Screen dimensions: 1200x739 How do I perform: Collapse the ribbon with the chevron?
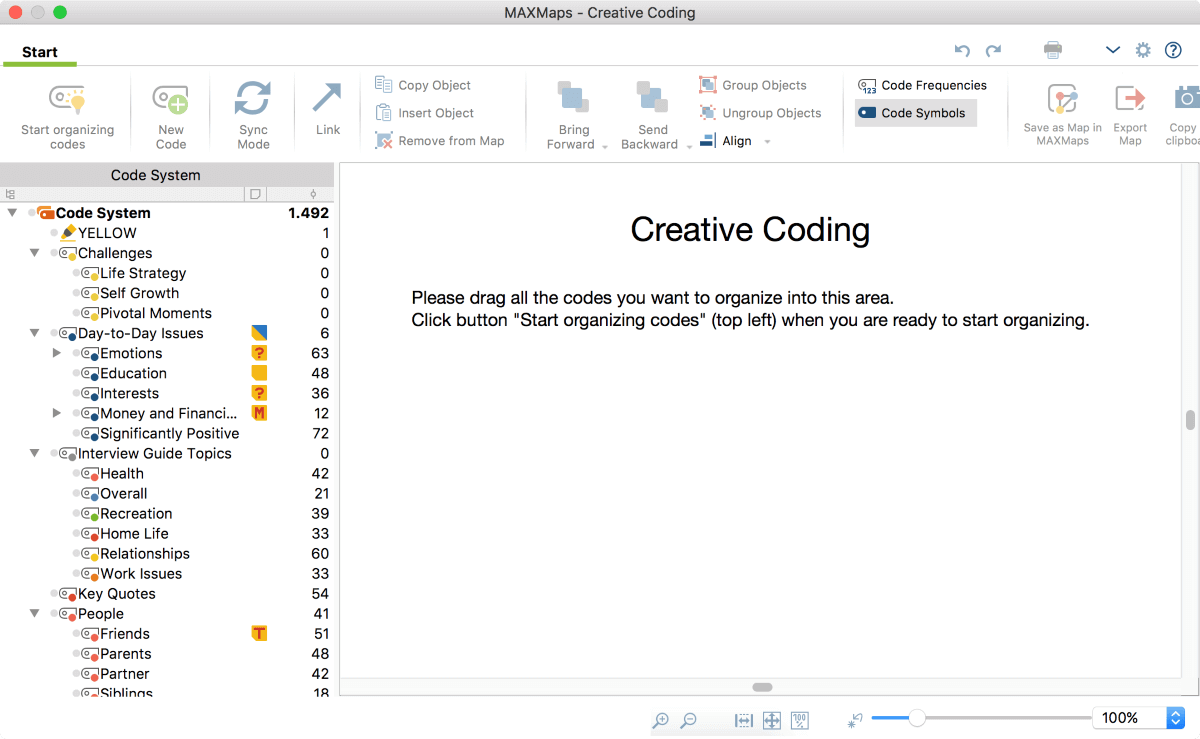click(x=1113, y=50)
